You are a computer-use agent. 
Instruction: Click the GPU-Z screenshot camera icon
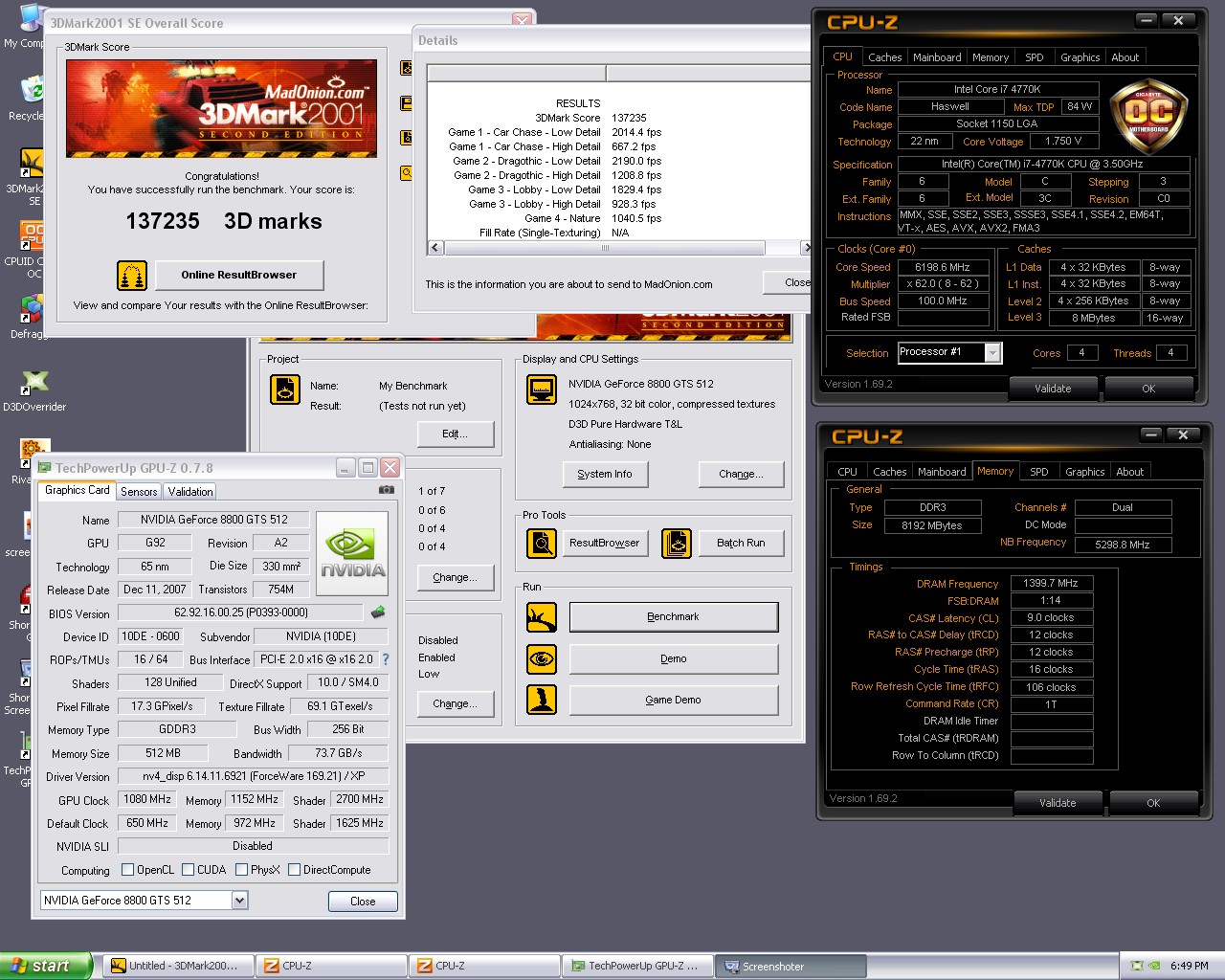(387, 489)
